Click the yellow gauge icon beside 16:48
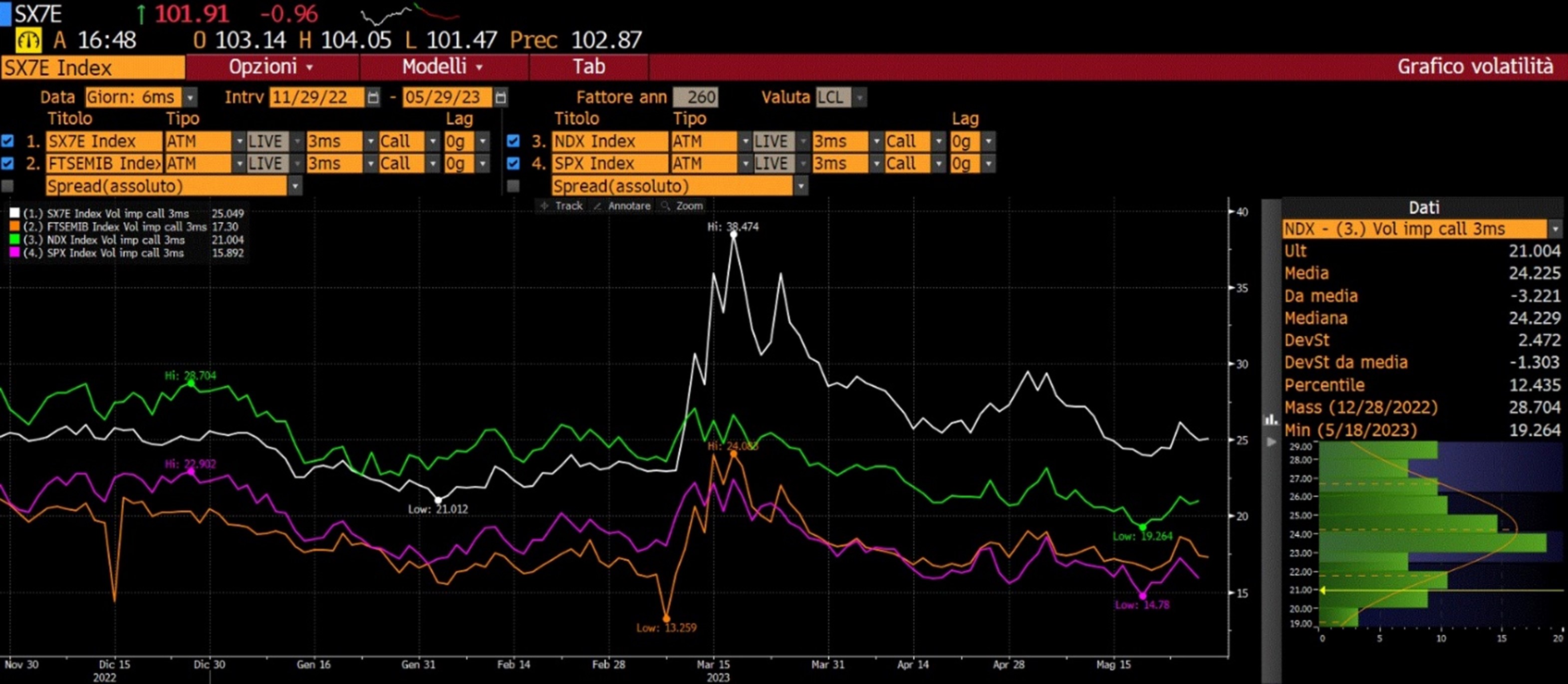 click(x=28, y=41)
